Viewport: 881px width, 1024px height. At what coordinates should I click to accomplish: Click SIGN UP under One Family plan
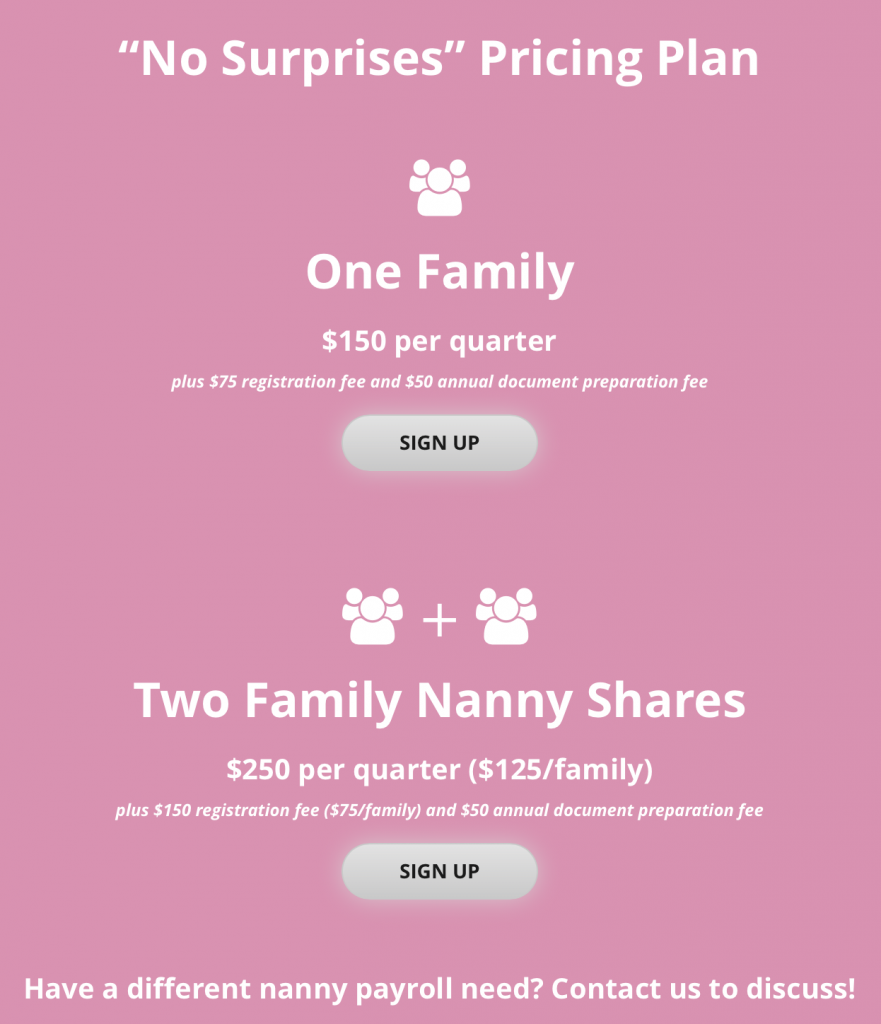pos(439,442)
